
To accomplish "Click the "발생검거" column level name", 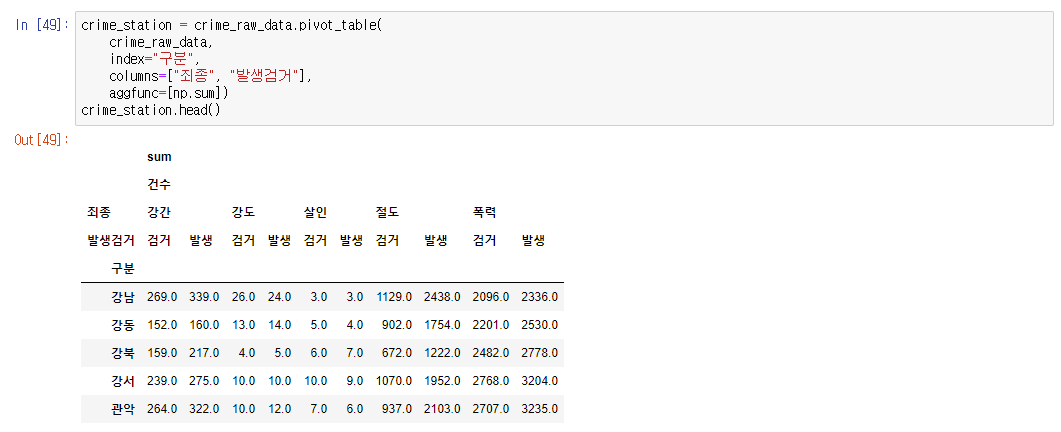I will click(111, 240).
